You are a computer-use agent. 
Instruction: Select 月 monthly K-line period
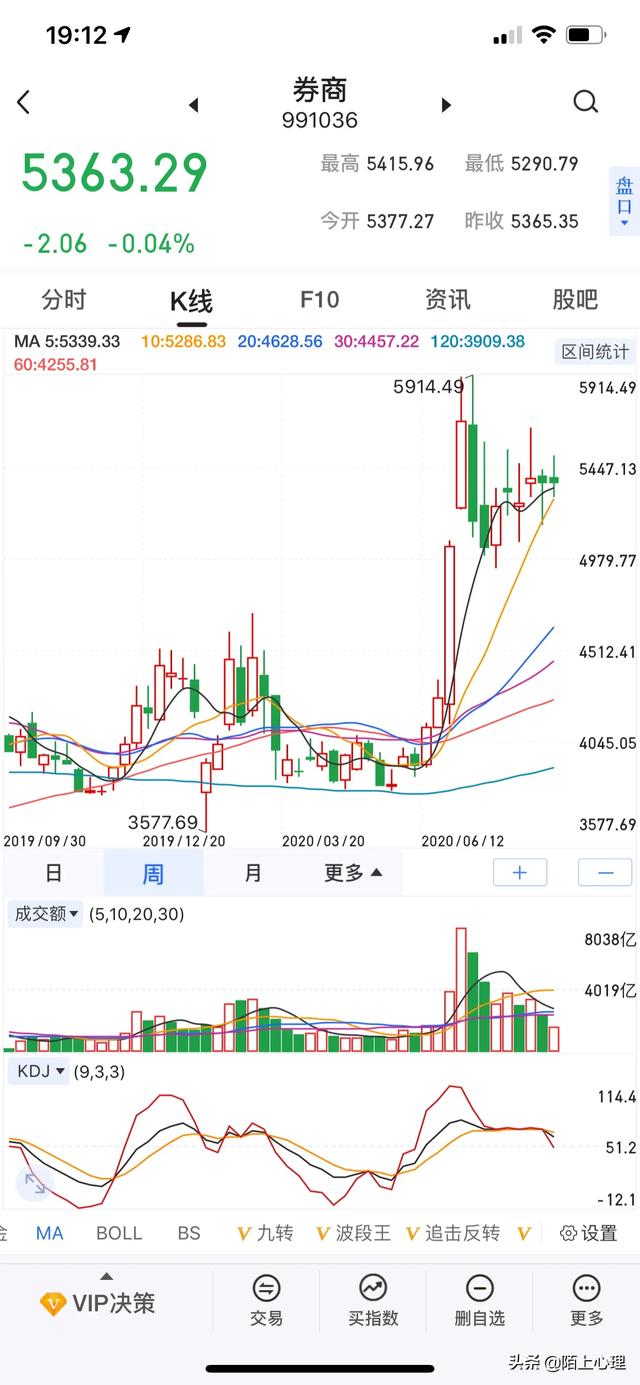[x=253, y=873]
